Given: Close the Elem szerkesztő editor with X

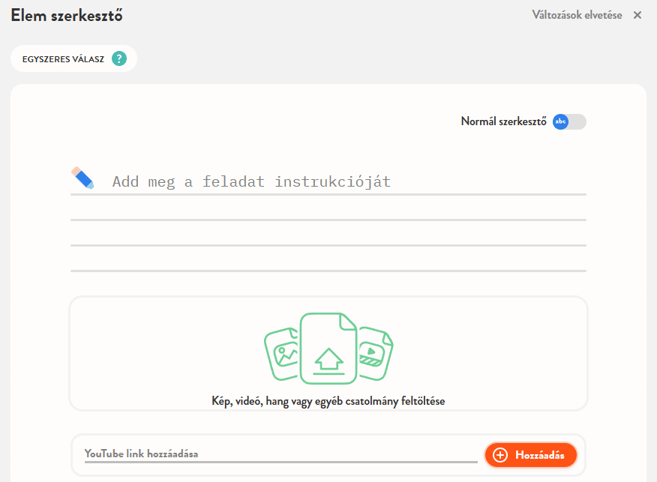Looking at the screenshot, I should click(x=638, y=15).
